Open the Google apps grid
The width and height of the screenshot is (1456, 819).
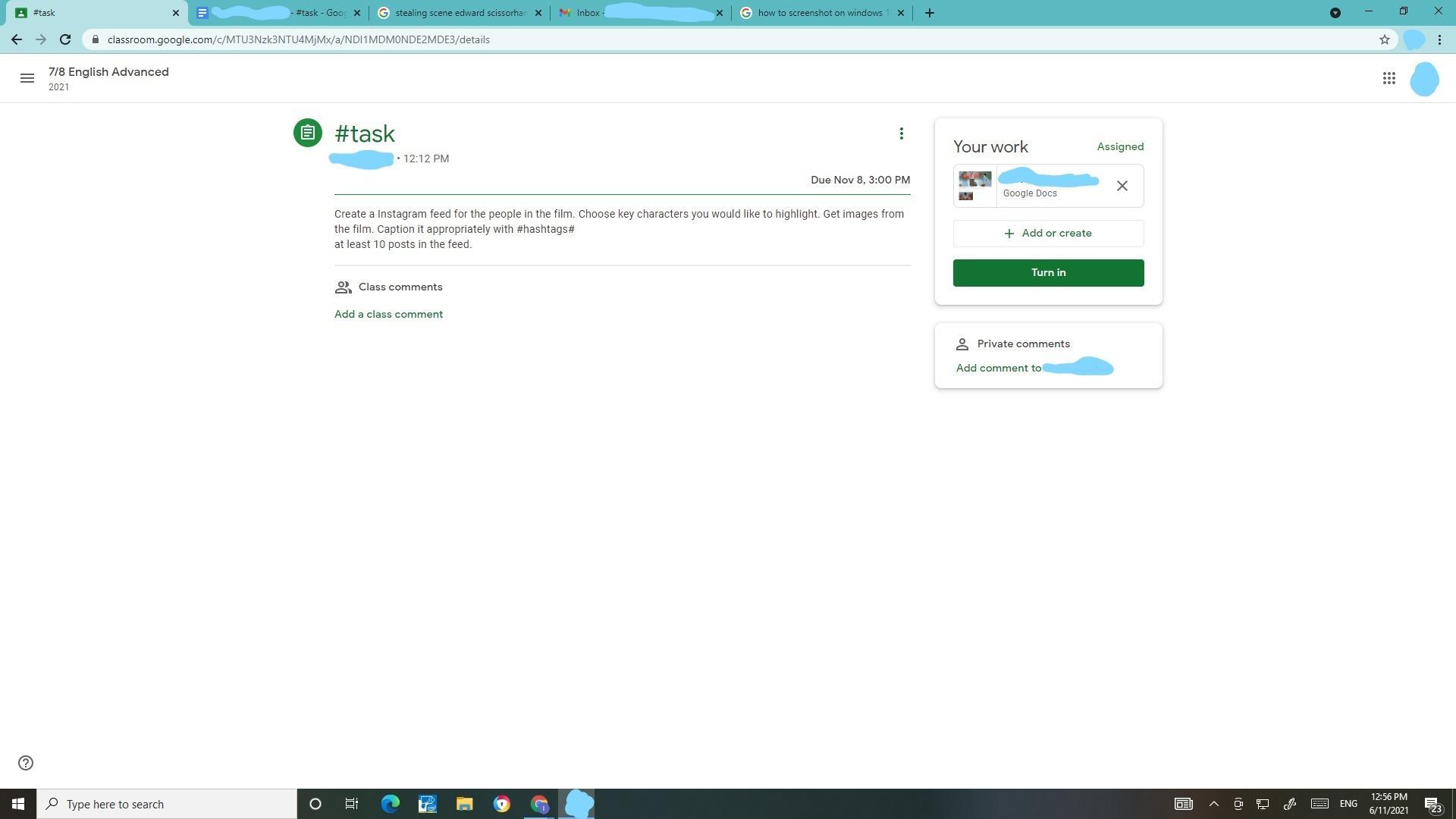click(1389, 78)
